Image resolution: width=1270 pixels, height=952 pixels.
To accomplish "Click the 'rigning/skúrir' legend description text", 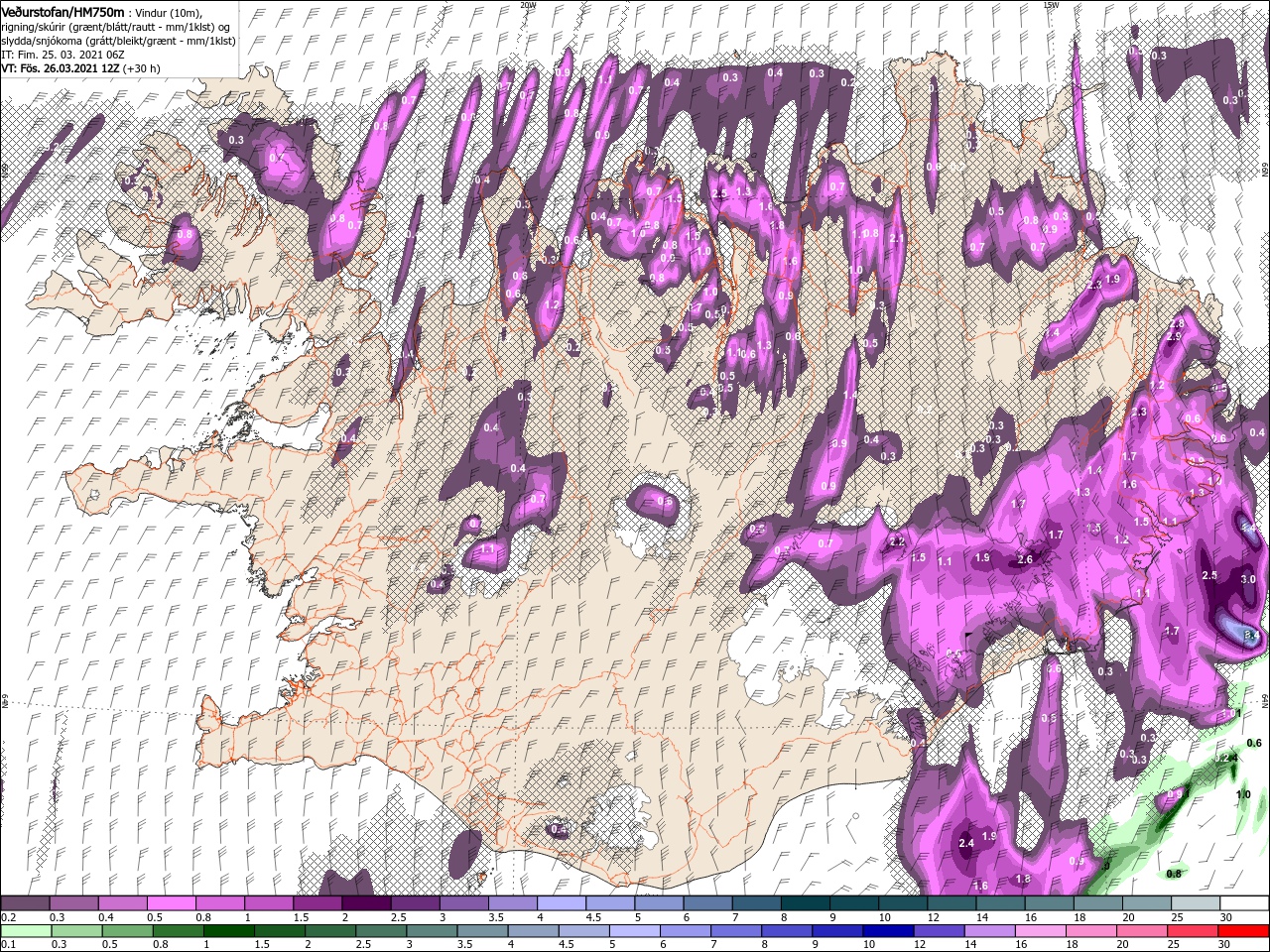I will click(x=33, y=27).
